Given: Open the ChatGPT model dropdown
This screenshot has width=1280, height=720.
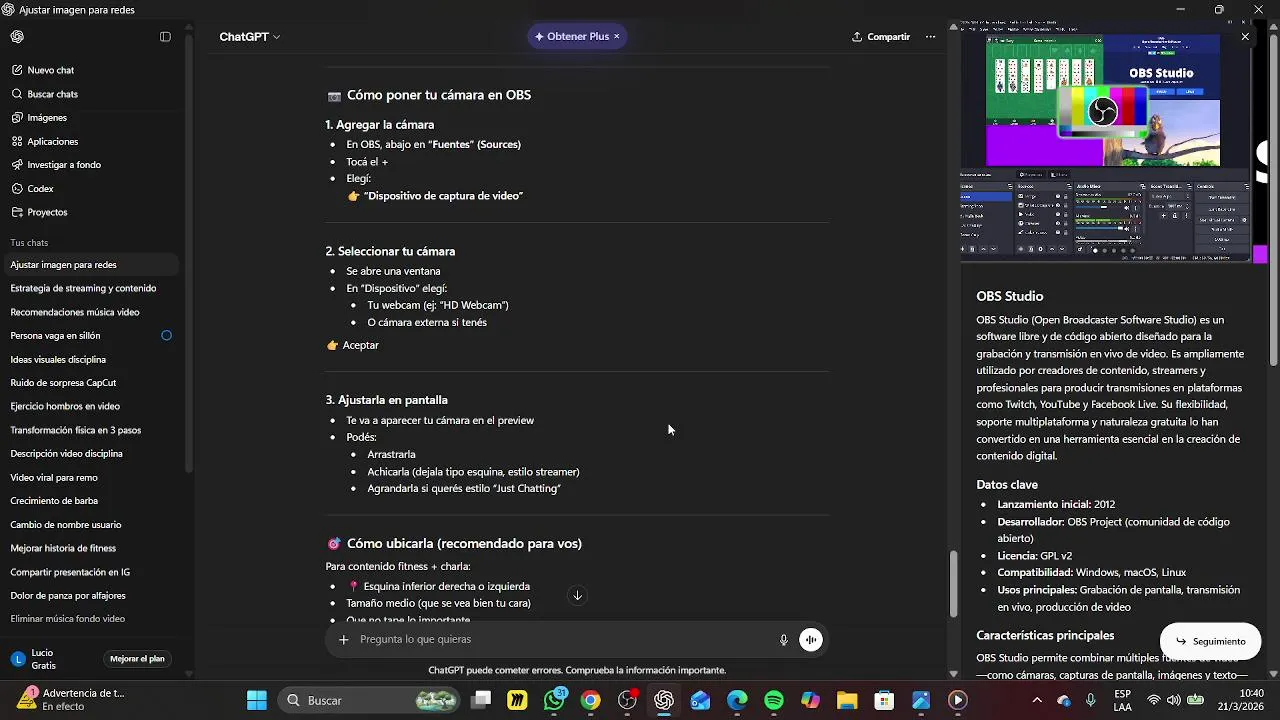Looking at the screenshot, I should (x=250, y=37).
